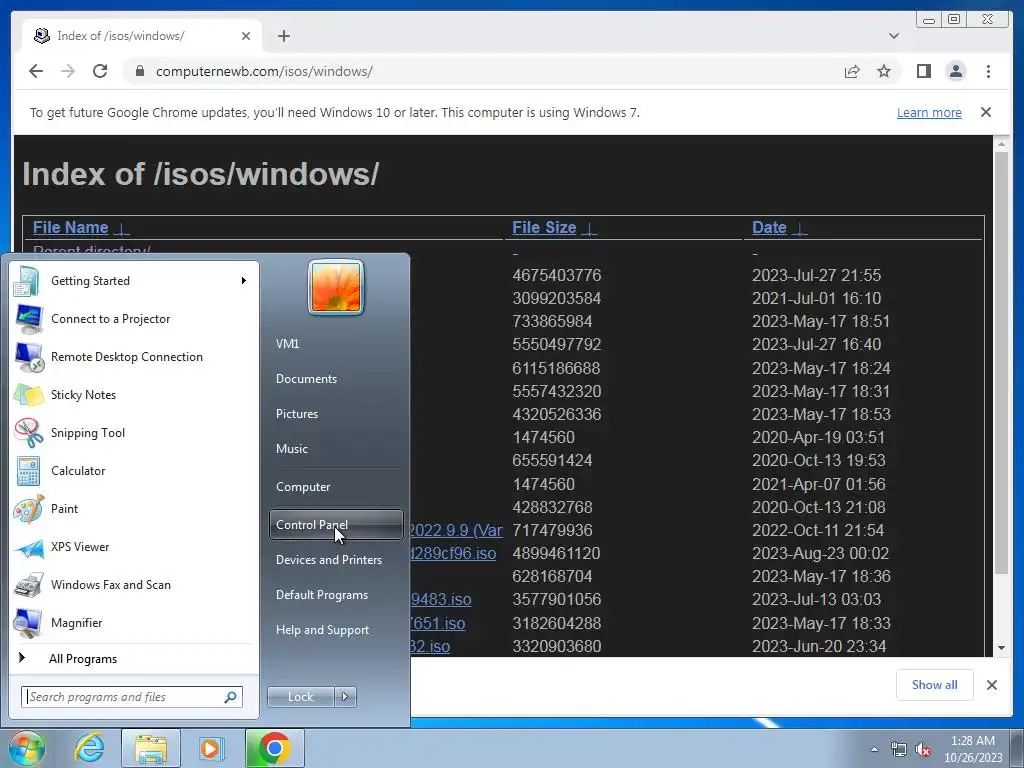Click the address bar URL
The height and width of the screenshot is (768, 1024).
pos(264,71)
